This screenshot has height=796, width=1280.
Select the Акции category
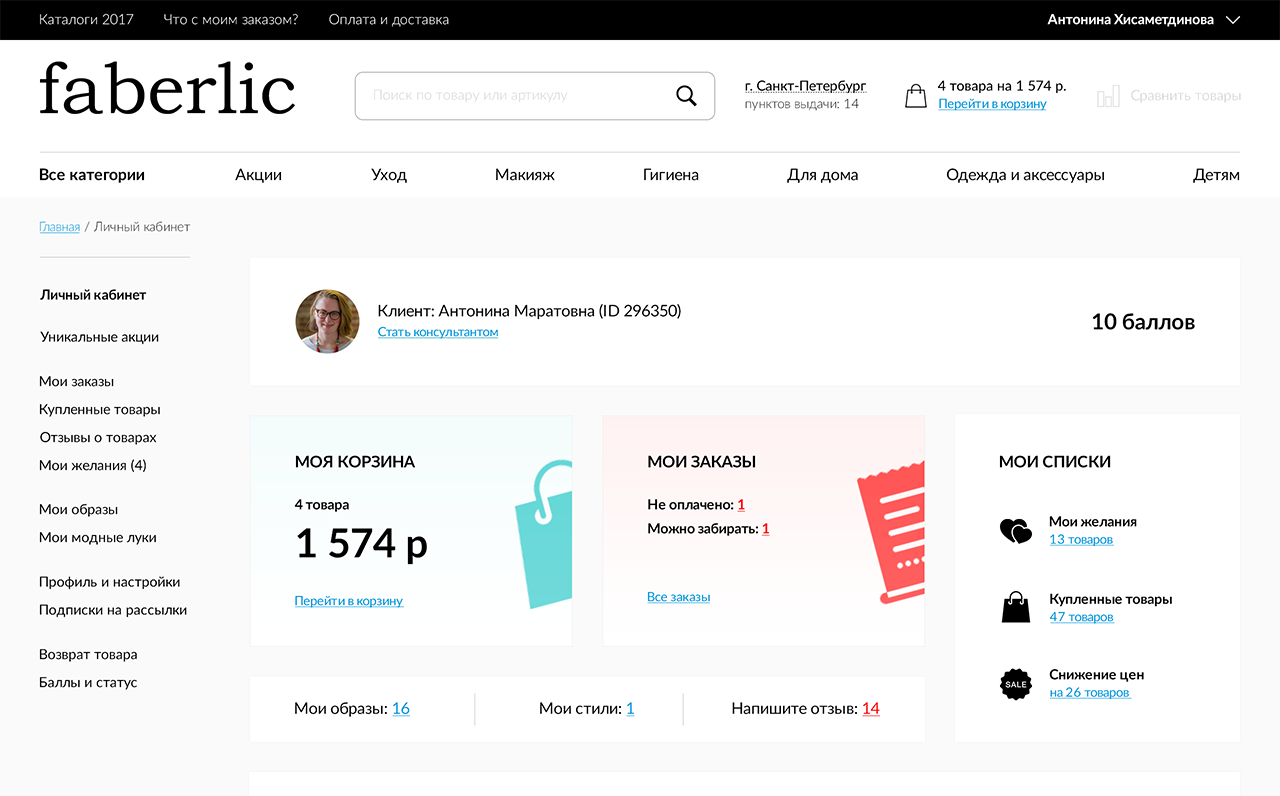(259, 175)
